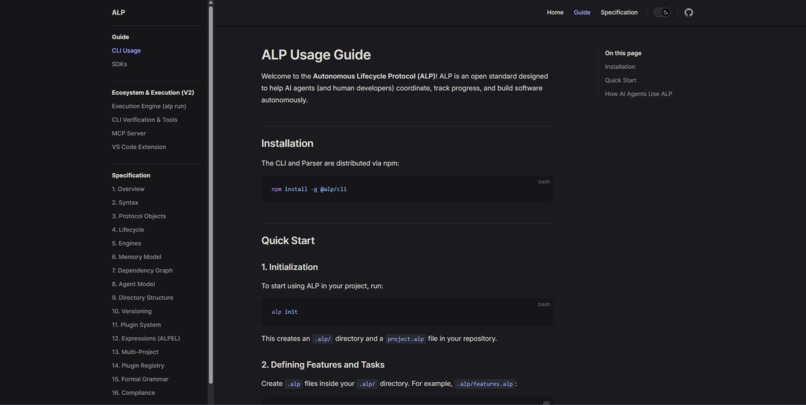Jump to Quick Start in On this page
The width and height of the screenshot is (806, 405).
point(620,80)
